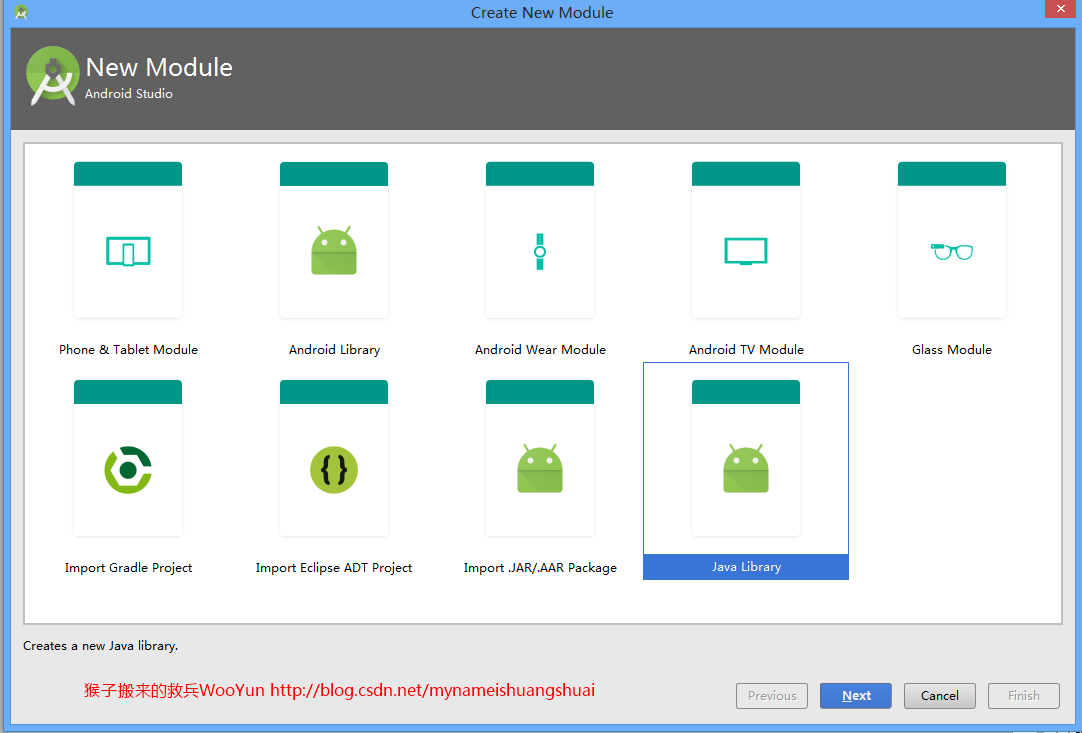Choose the Import .JAR/.AAR Package icon
This screenshot has width=1082, height=733.
pyautogui.click(x=540, y=469)
